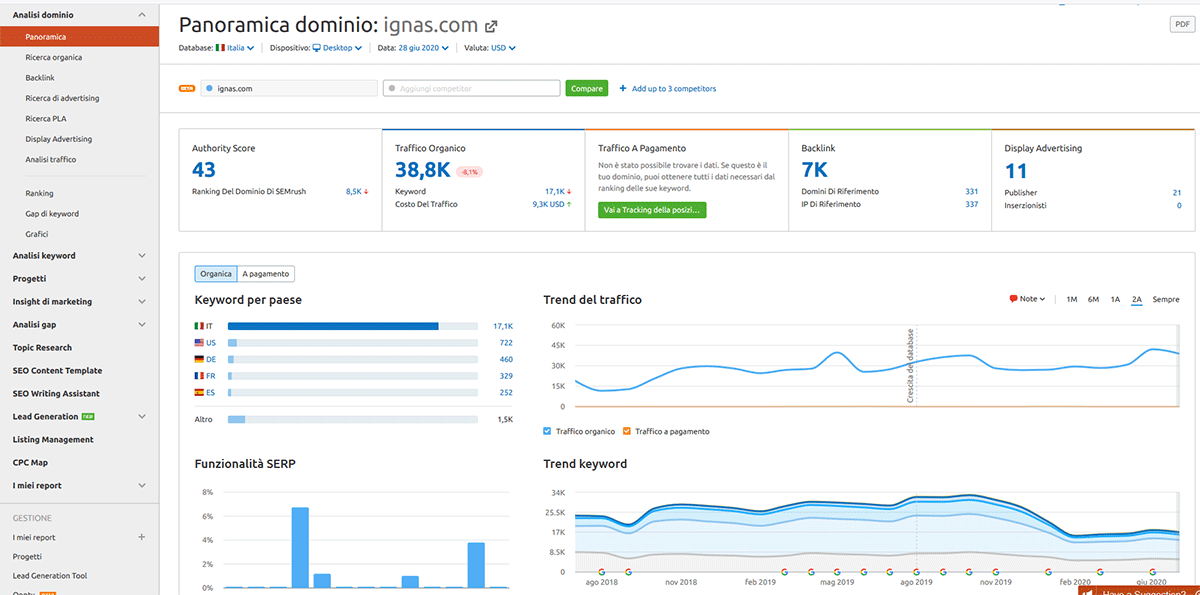
Task: Click the Google update marker above ago 2019
Action: point(917,572)
